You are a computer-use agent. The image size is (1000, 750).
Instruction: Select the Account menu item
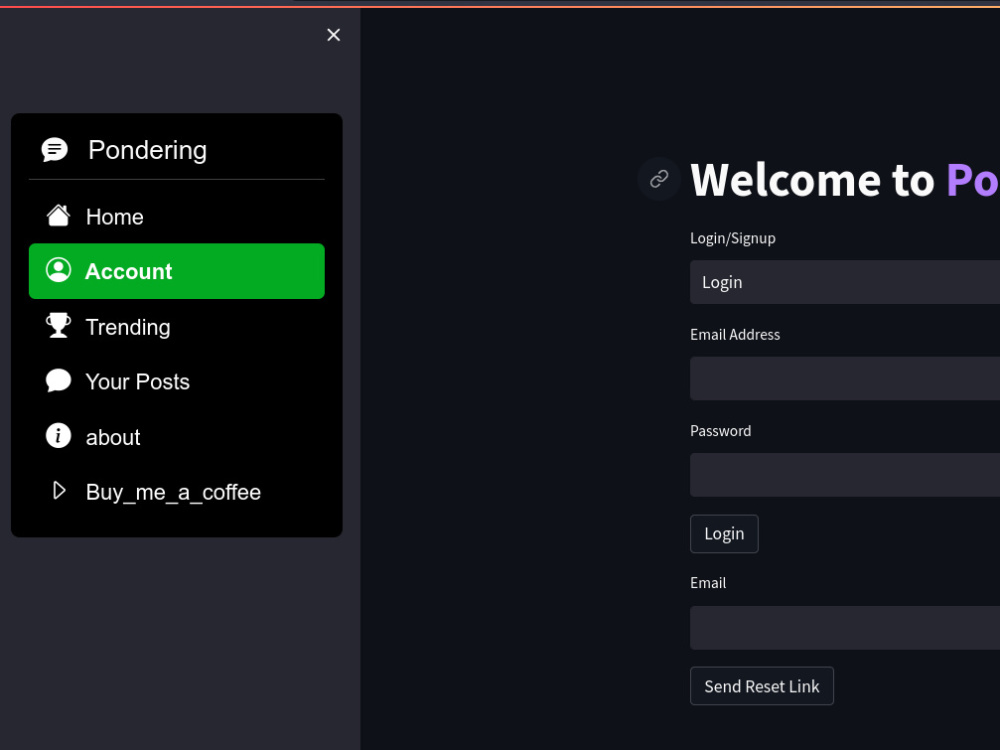pyautogui.click(x=177, y=271)
